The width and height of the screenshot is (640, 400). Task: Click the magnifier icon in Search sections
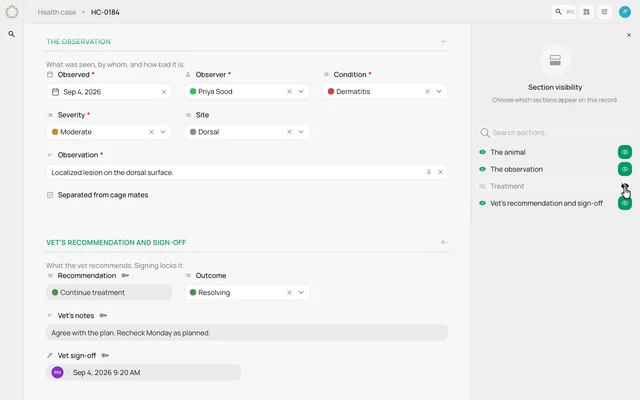click(484, 133)
